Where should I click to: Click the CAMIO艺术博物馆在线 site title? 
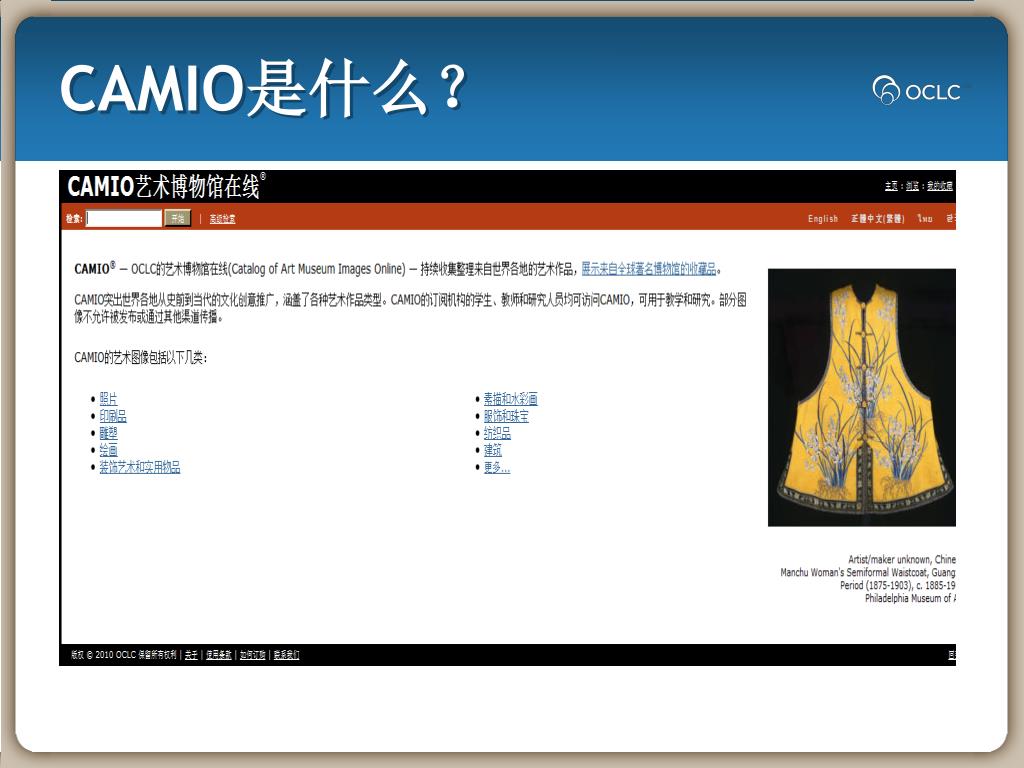pyautogui.click(x=167, y=186)
